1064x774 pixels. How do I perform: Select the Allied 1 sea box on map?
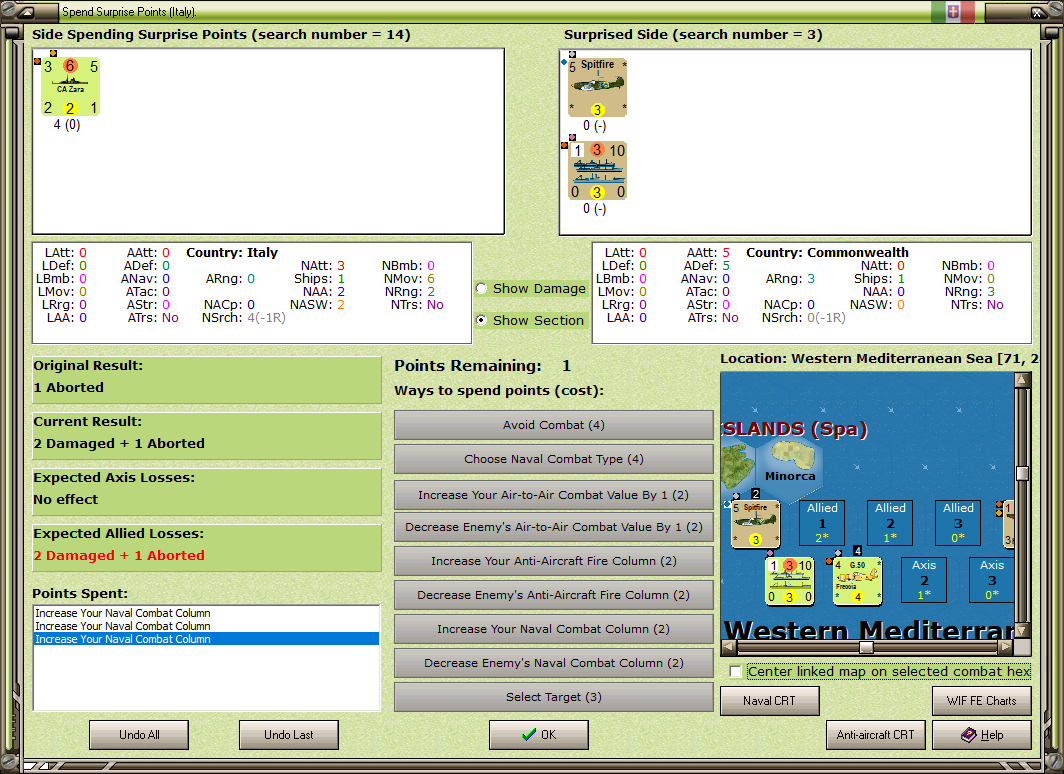[x=822, y=523]
